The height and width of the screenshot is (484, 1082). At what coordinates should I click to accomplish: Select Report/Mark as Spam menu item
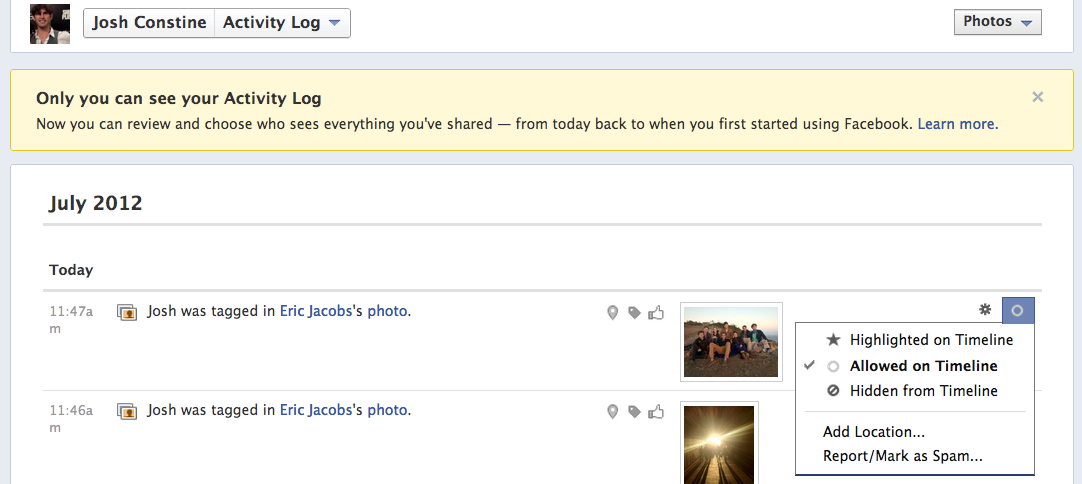pyautogui.click(x=902, y=456)
